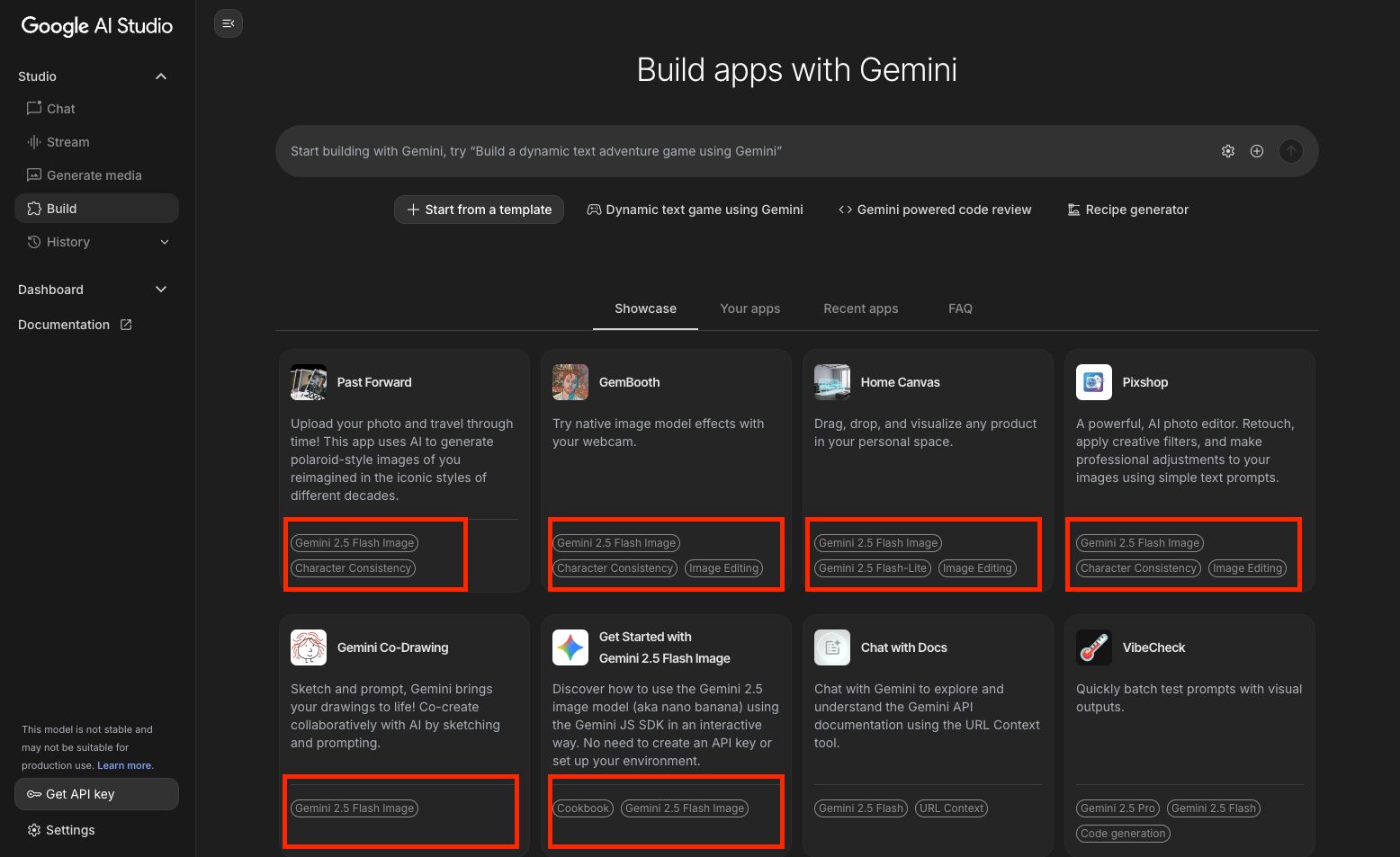The image size is (1400, 857).
Task: Expand the Dashboard section chevron
Action: (161, 290)
